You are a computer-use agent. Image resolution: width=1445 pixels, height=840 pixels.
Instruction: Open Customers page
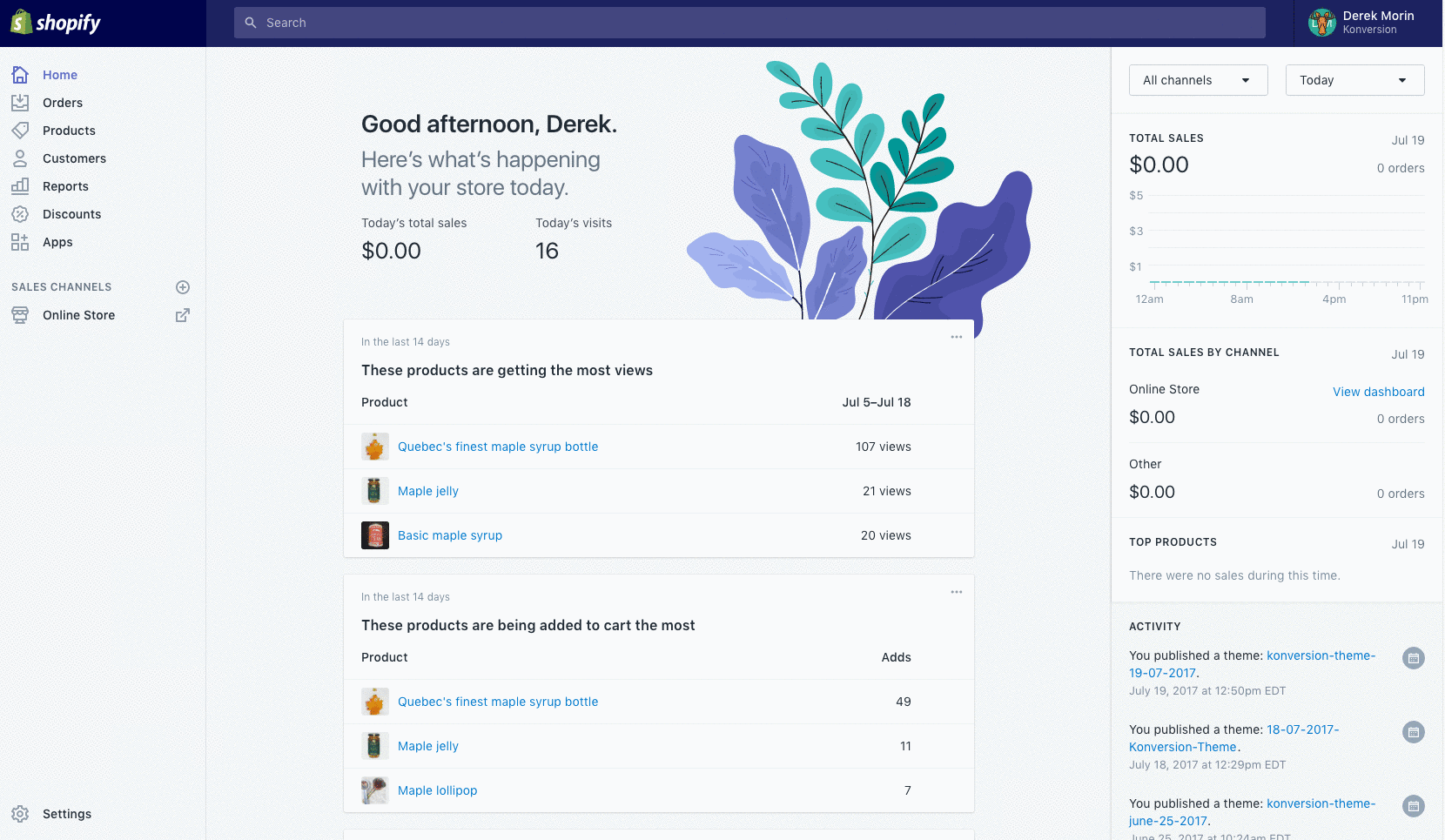(74, 158)
